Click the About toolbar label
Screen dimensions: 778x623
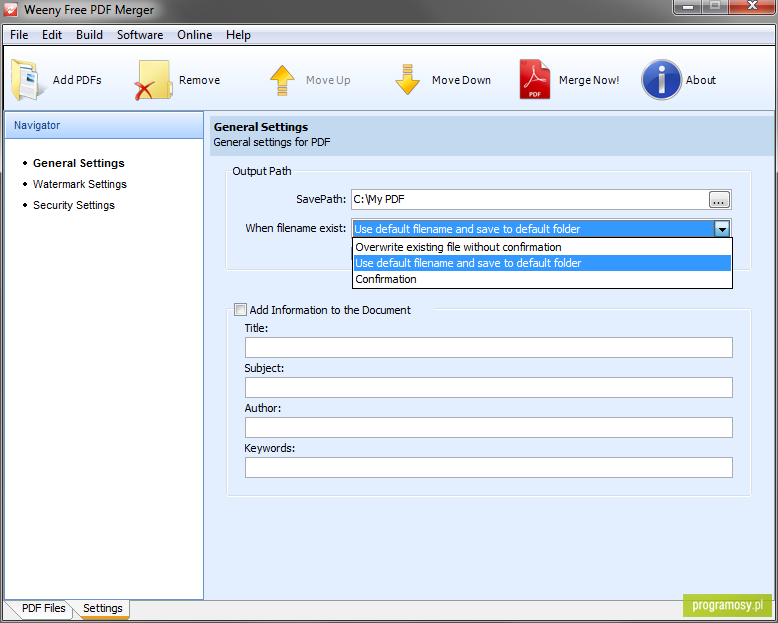701,80
